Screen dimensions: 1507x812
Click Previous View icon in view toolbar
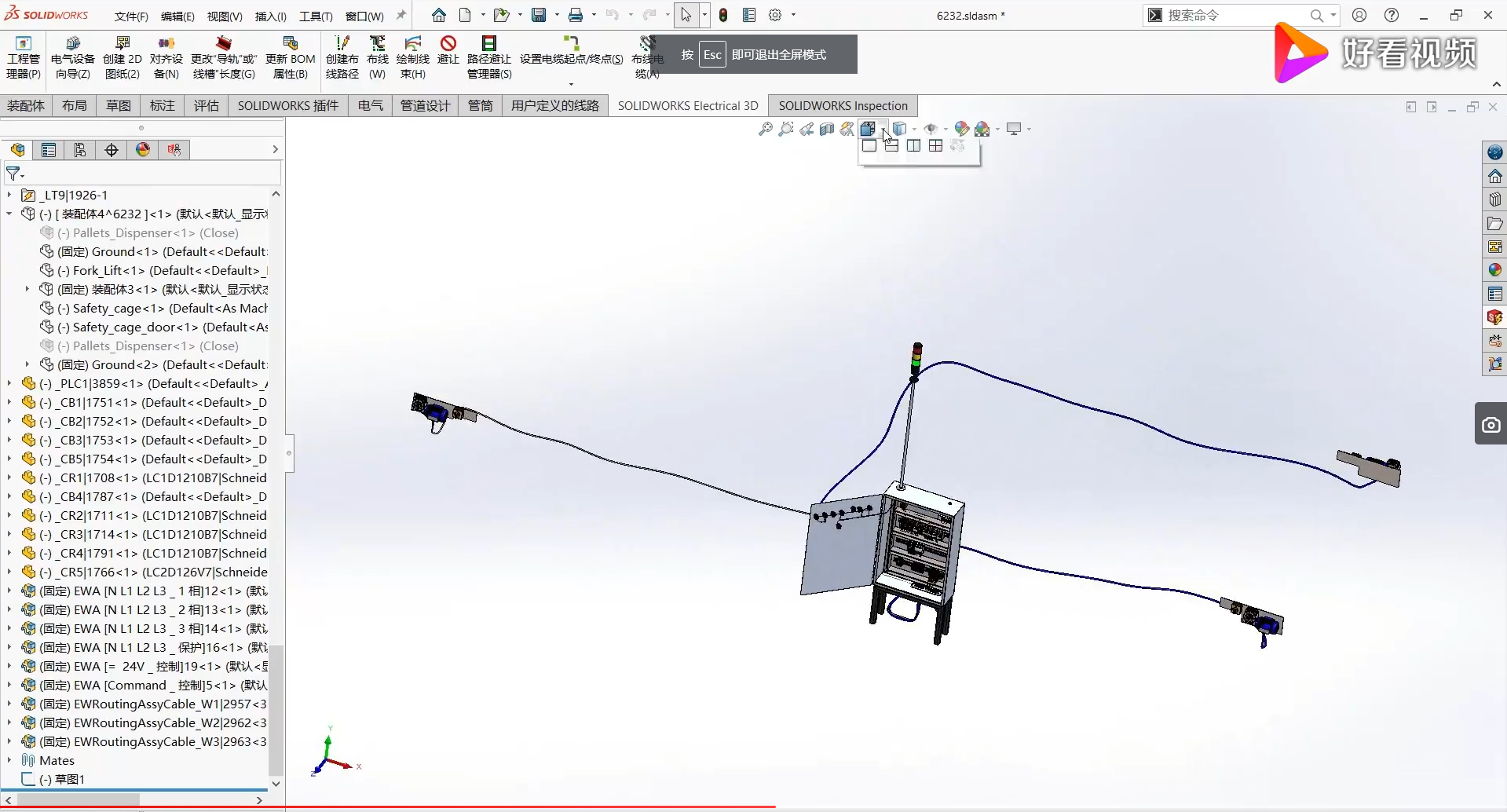click(x=807, y=129)
